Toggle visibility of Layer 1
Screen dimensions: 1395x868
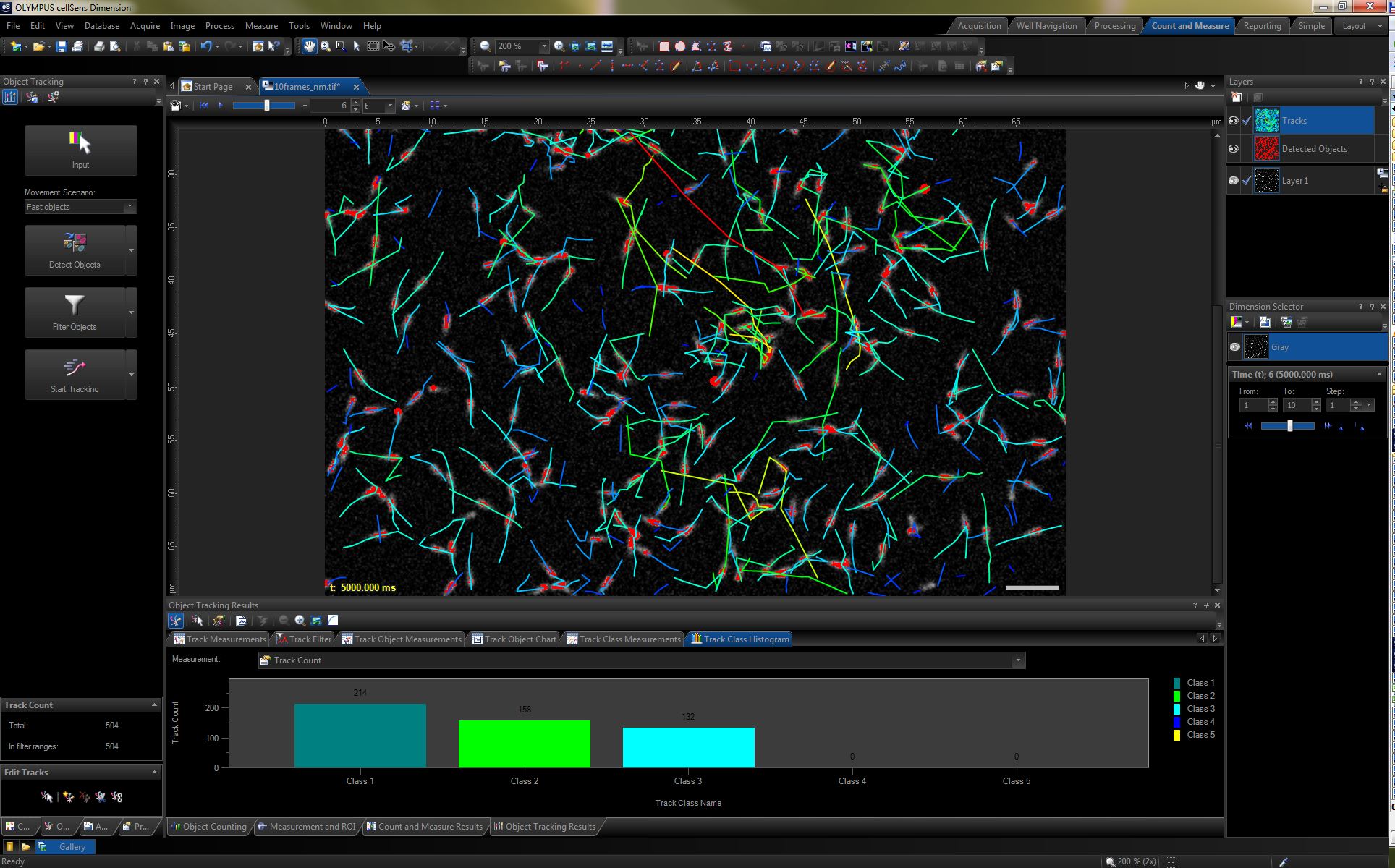pos(1234,181)
